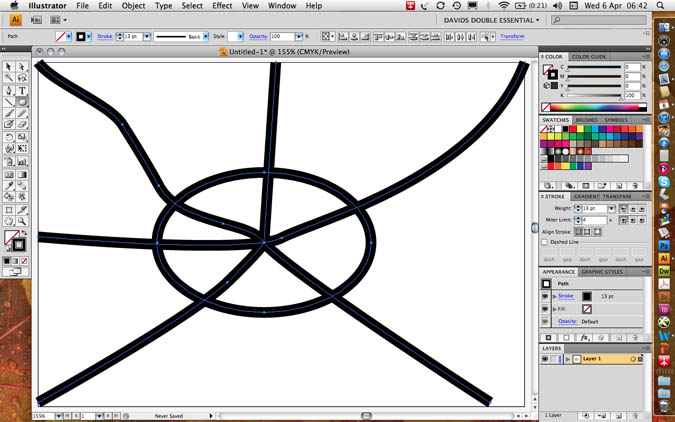Screen dimensions: 675x422
Task: Open the Effect menu
Action: pyautogui.click(x=222, y=6)
